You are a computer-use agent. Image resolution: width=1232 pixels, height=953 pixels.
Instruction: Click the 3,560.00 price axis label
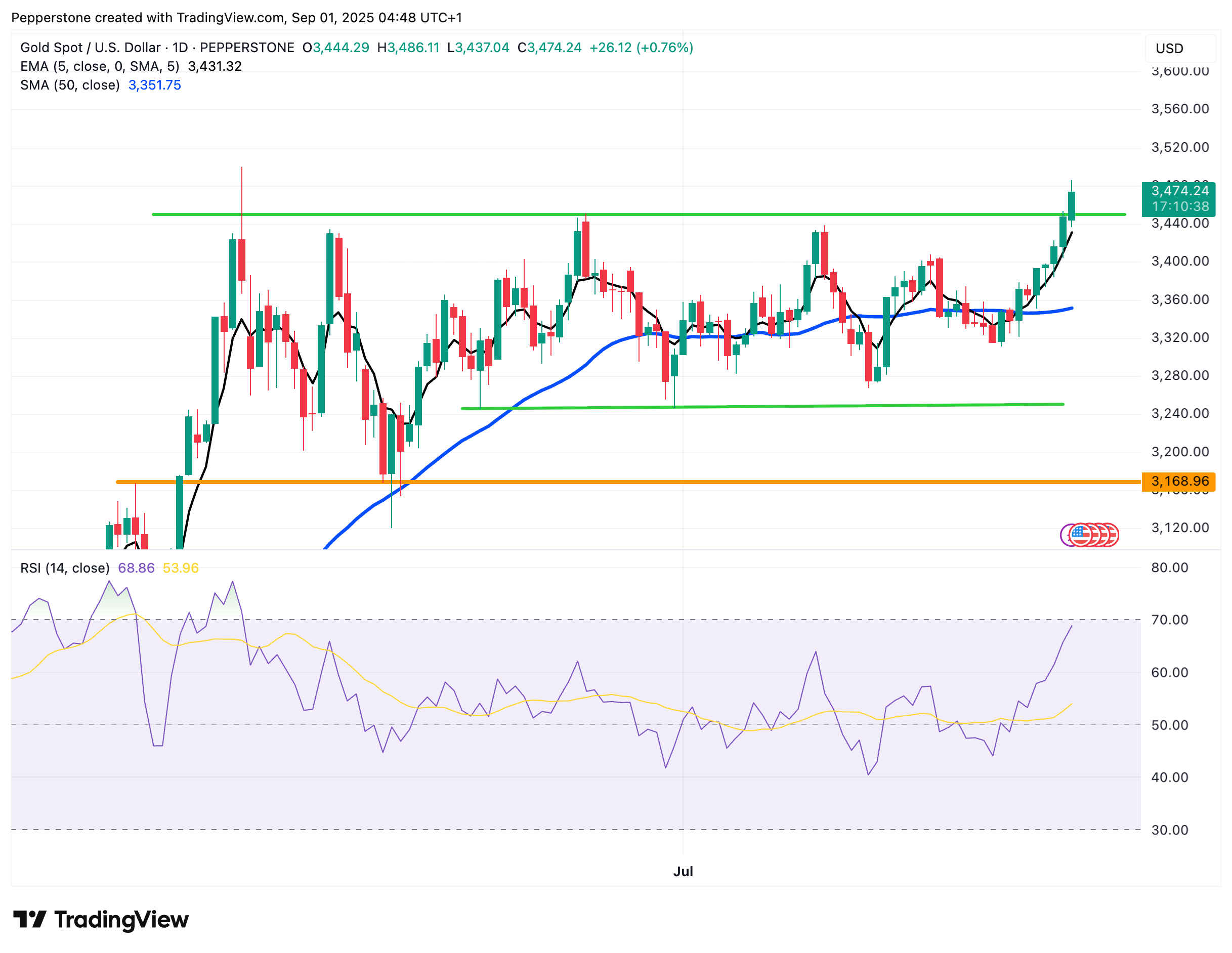[1179, 109]
